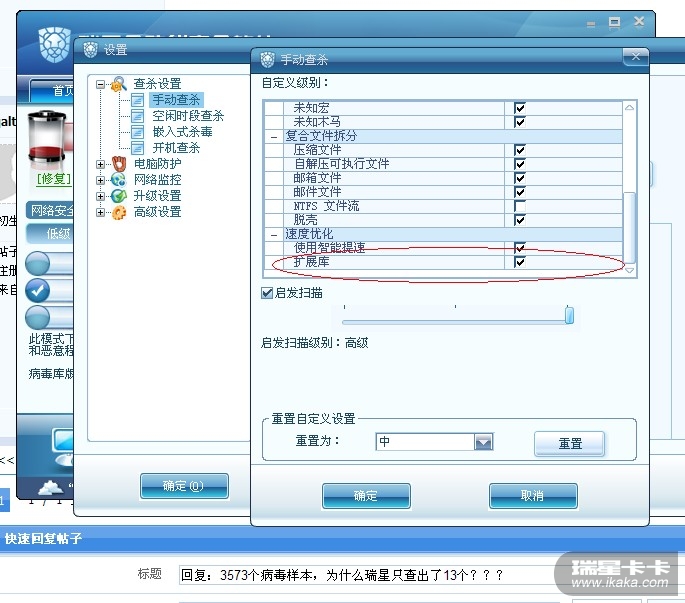This screenshot has height=603, width=685.
Task: Click the 升级设置 green check icon
Action: pos(119,196)
